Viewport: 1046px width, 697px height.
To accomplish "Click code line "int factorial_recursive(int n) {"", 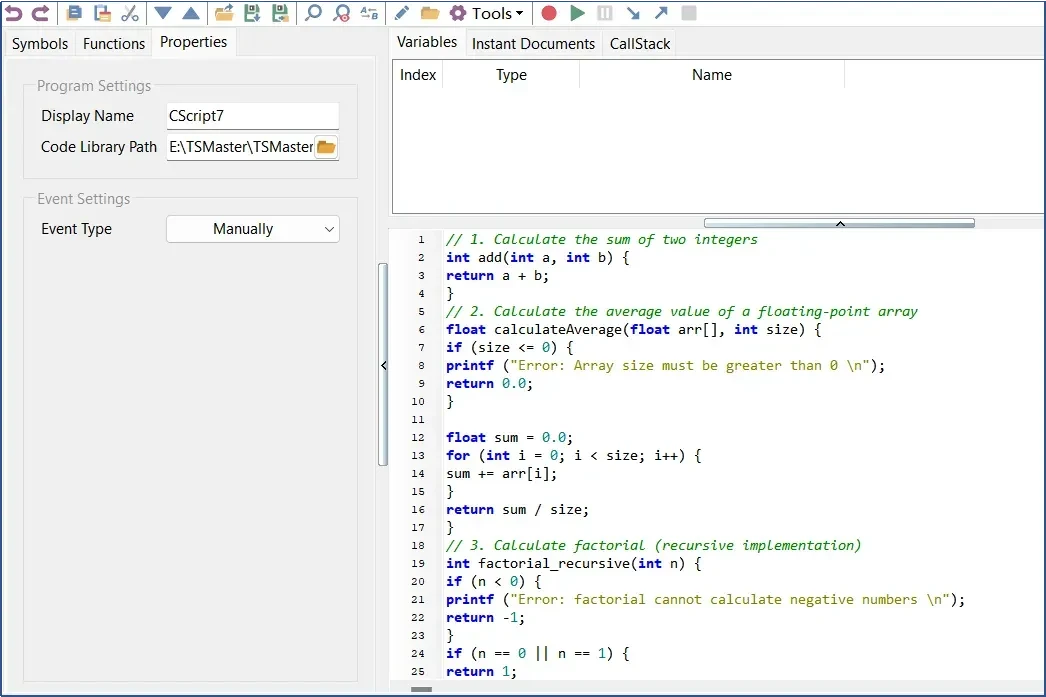I will [574, 564].
